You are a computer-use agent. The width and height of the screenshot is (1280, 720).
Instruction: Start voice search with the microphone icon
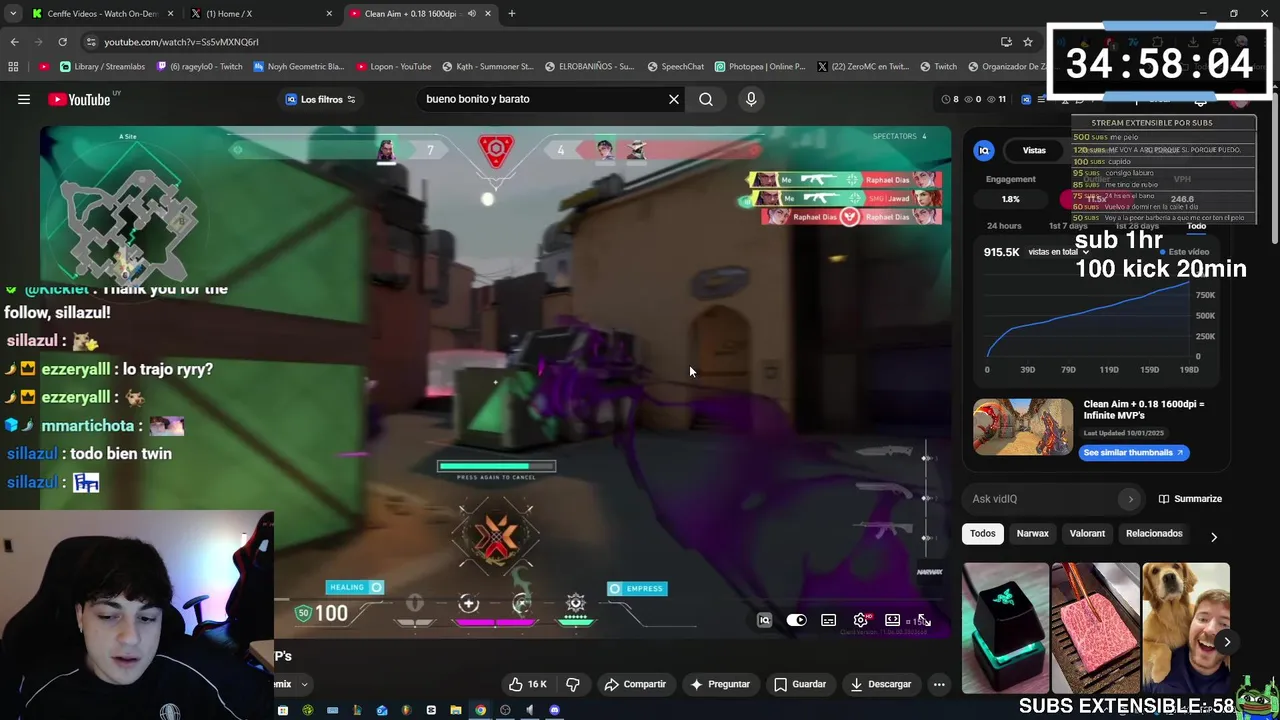[x=751, y=99]
